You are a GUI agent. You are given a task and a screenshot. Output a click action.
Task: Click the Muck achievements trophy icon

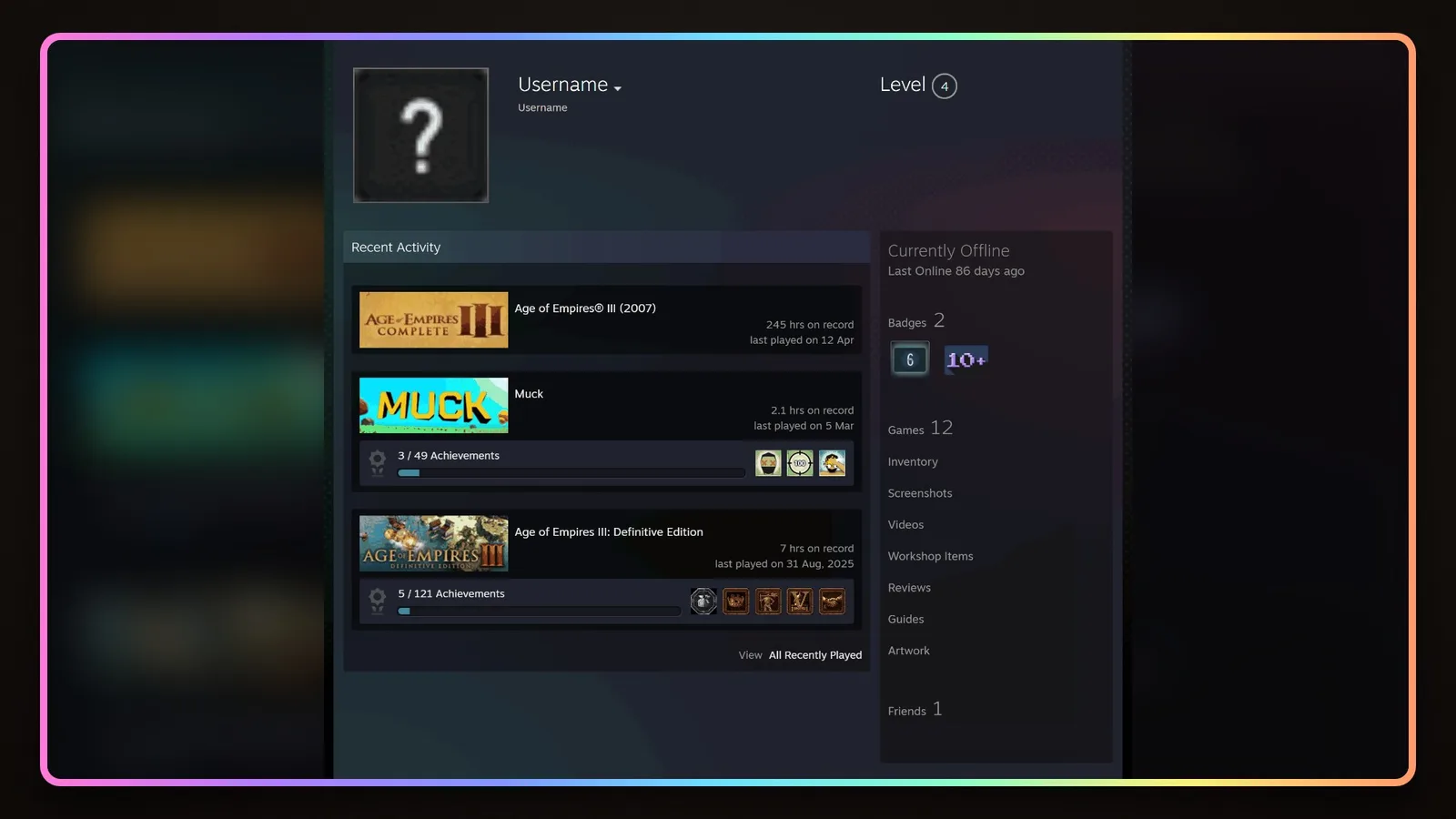coord(378,462)
